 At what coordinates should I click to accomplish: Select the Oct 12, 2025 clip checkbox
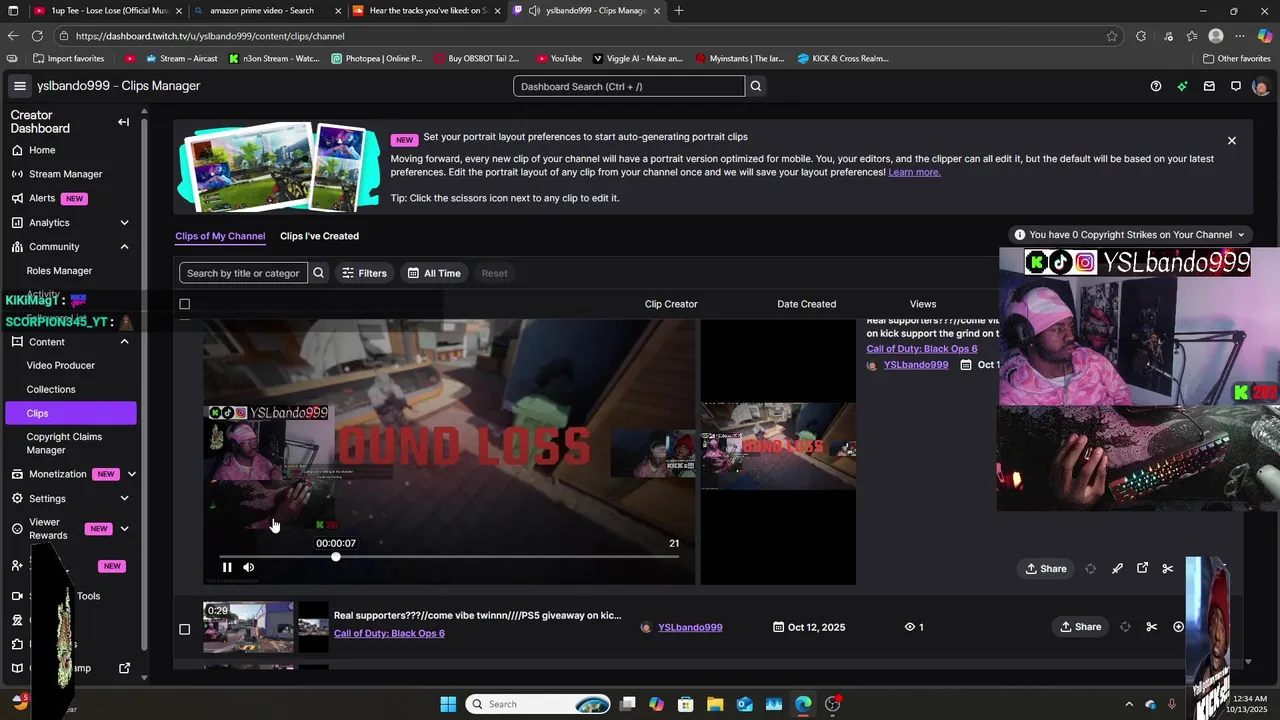pos(184,629)
